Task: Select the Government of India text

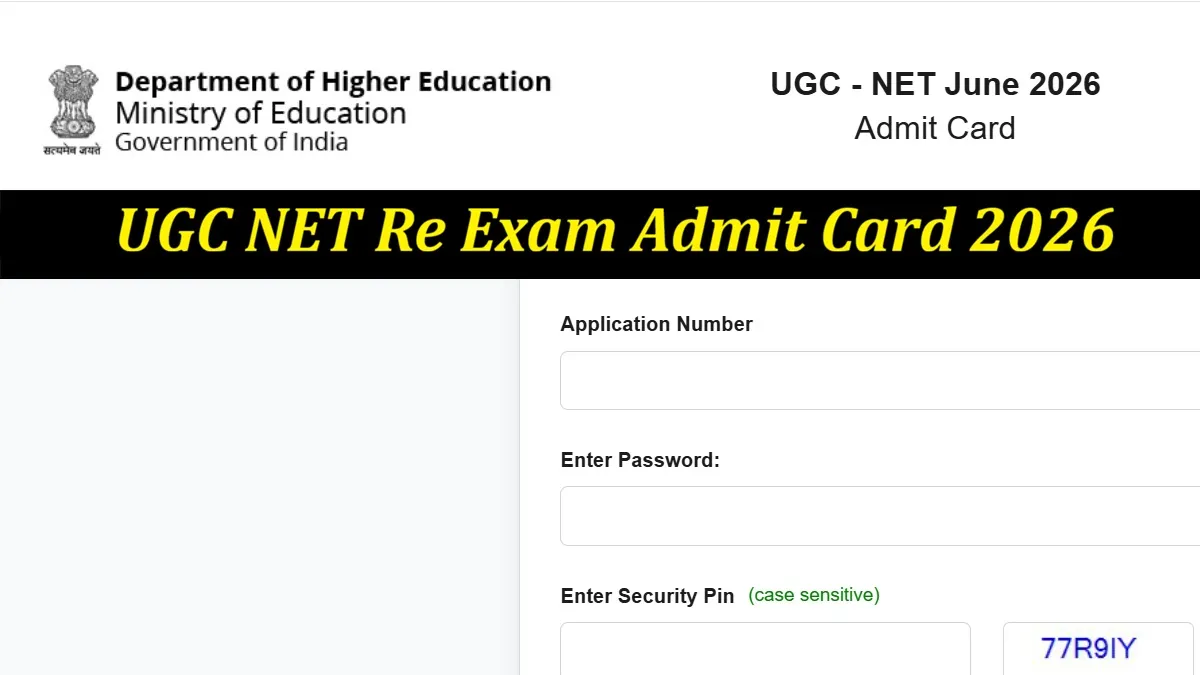Action: [231, 142]
